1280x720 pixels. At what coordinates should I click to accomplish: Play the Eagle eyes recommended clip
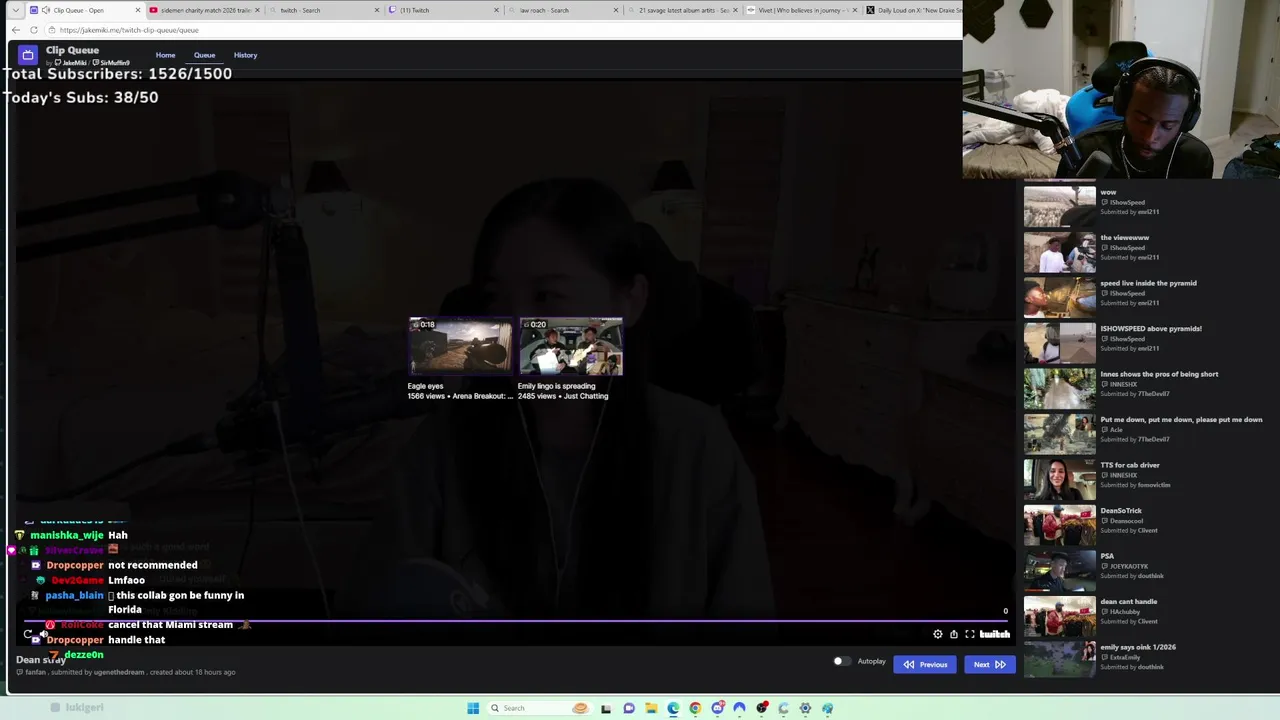[x=460, y=347]
